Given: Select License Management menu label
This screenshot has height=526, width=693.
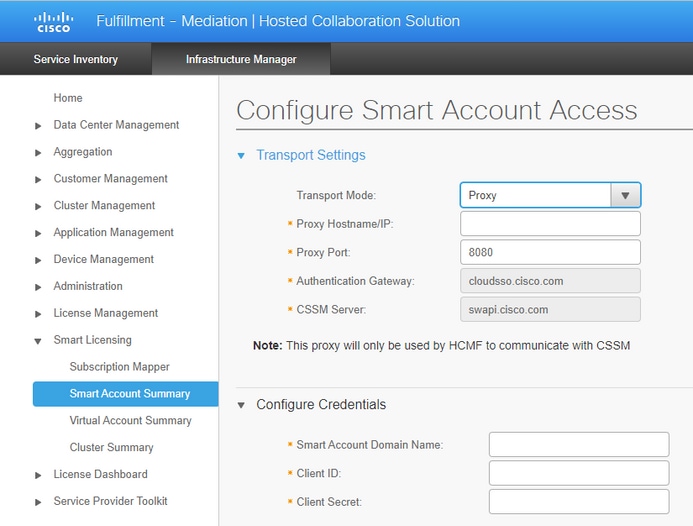Looking at the screenshot, I should tap(106, 313).
